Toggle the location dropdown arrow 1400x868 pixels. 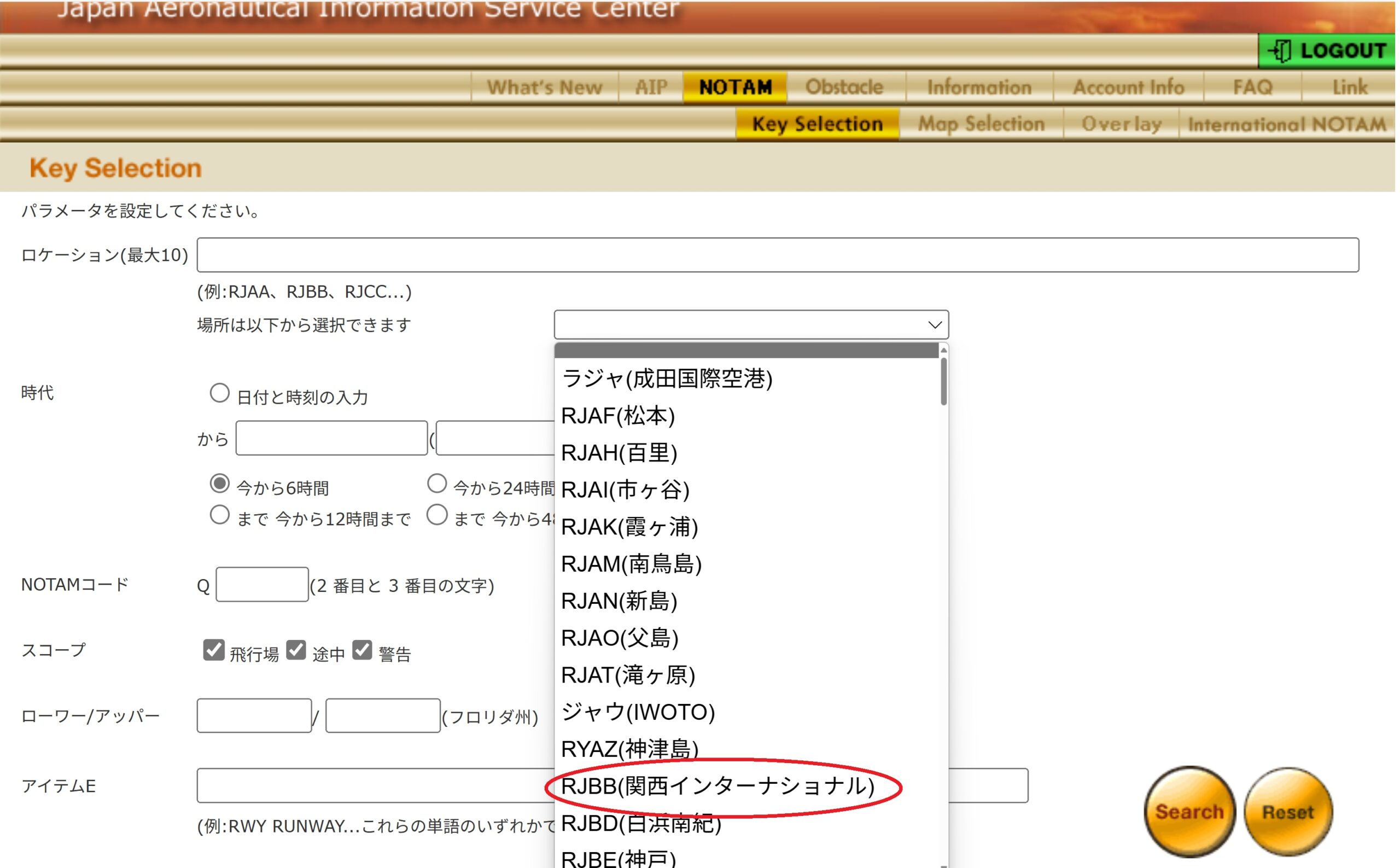[x=935, y=325]
